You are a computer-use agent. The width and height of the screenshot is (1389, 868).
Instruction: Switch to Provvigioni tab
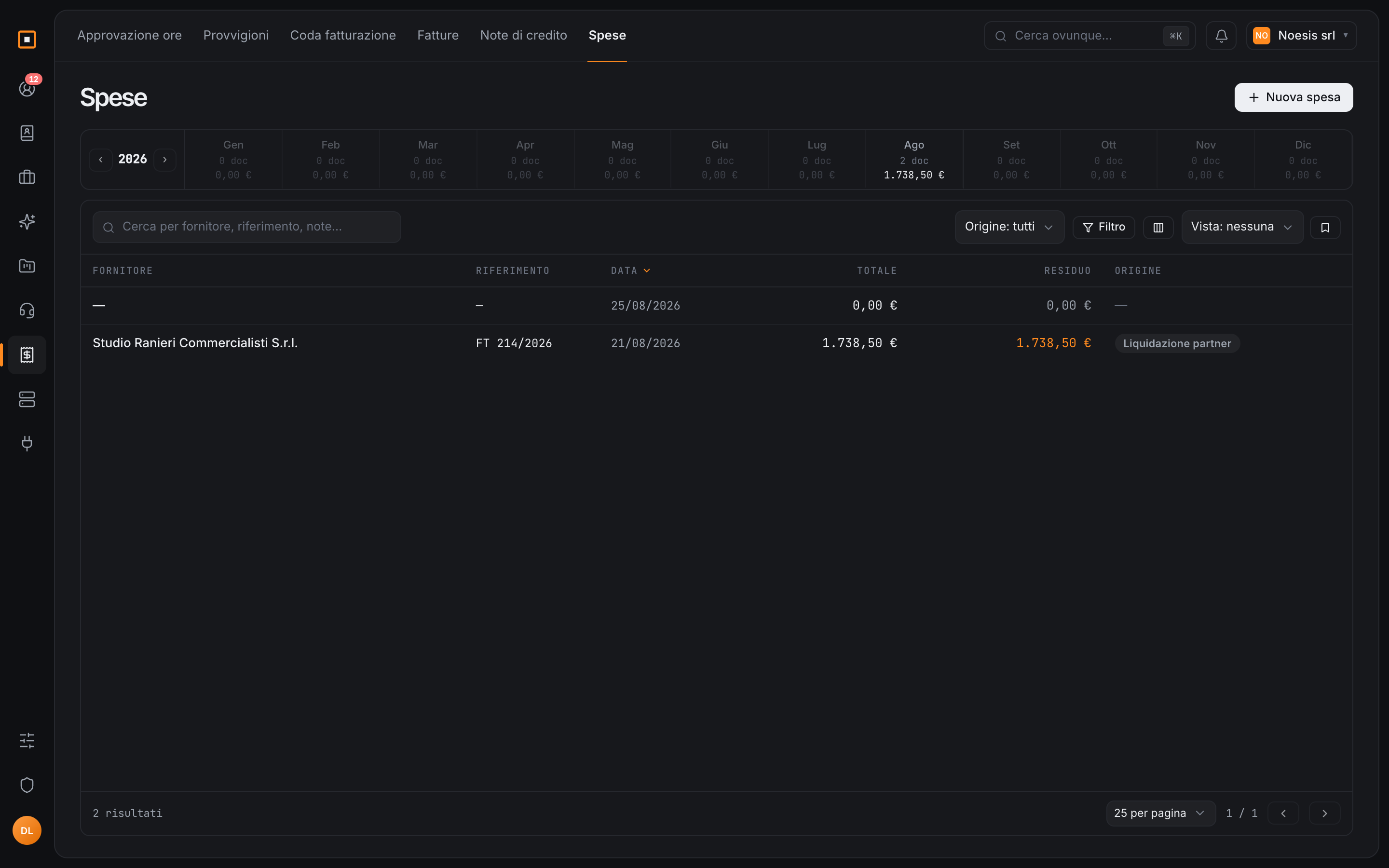236,36
